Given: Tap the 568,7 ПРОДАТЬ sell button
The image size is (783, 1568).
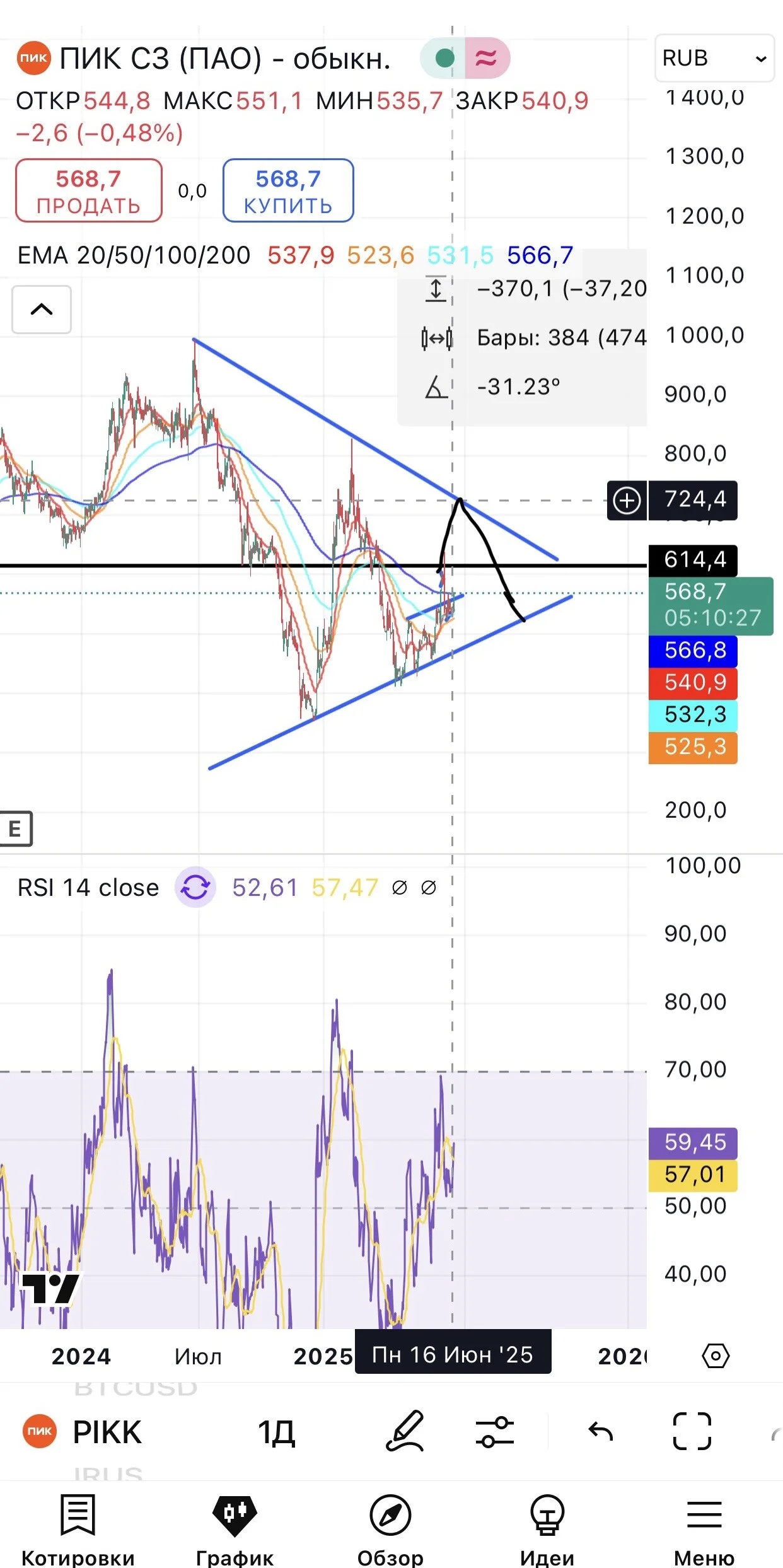Looking at the screenshot, I should (89, 190).
